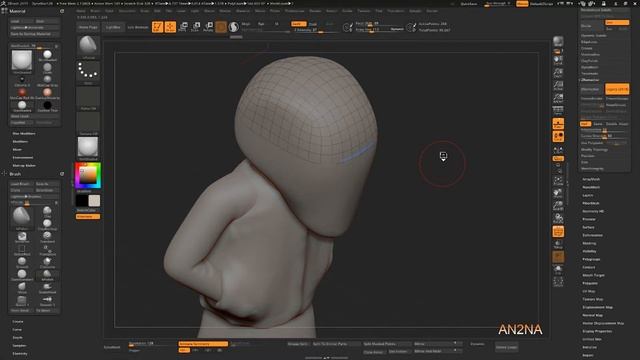The image size is (640, 360).
Task: Select the Move brush
Action: tap(22, 288)
